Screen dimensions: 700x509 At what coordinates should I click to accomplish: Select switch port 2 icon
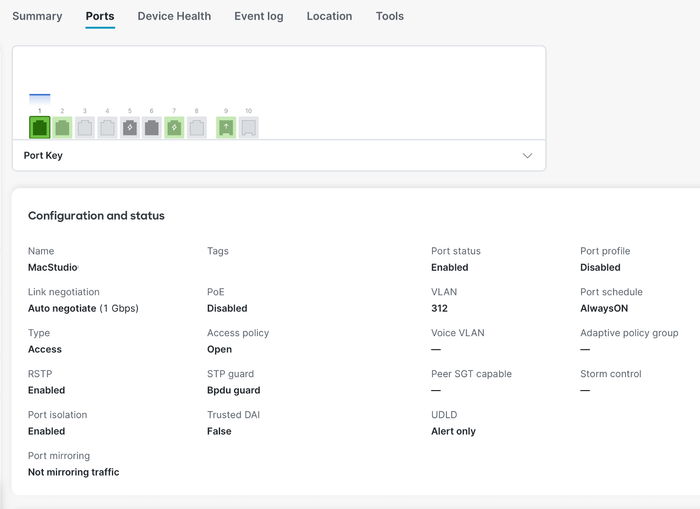[62, 127]
